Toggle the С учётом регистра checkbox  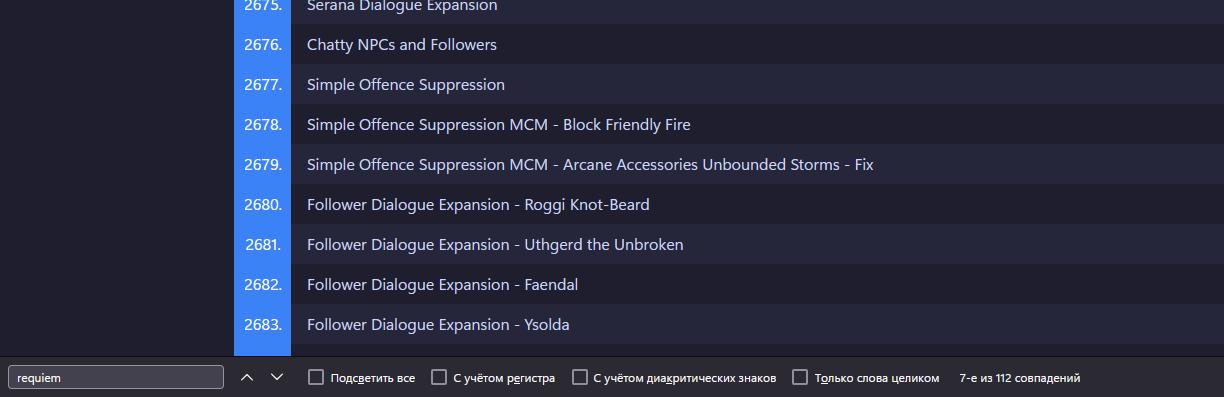click(x=439, y=377)
